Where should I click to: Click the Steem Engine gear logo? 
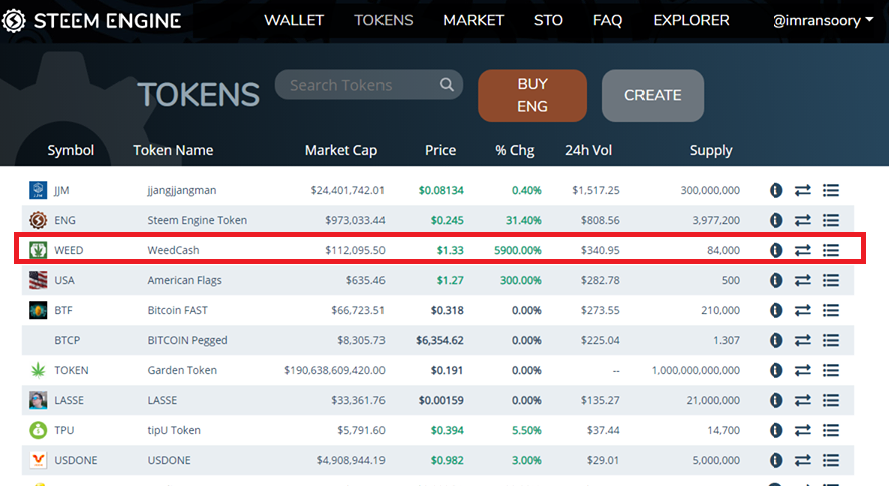point(14,21)
